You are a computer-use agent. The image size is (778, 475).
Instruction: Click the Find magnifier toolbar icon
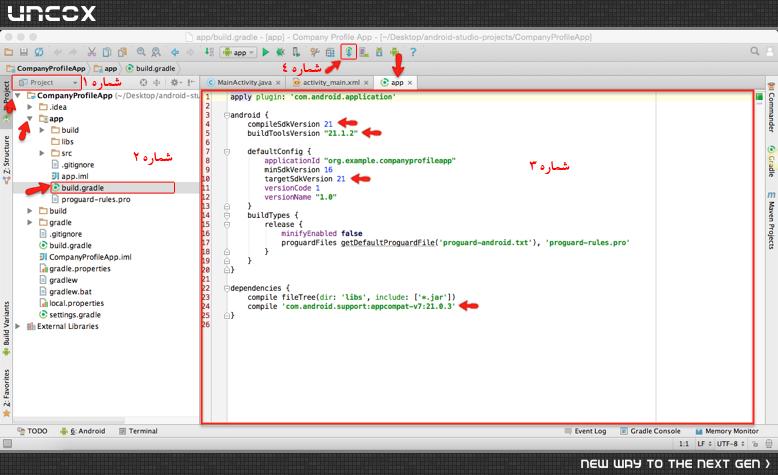tap(141, 52)
